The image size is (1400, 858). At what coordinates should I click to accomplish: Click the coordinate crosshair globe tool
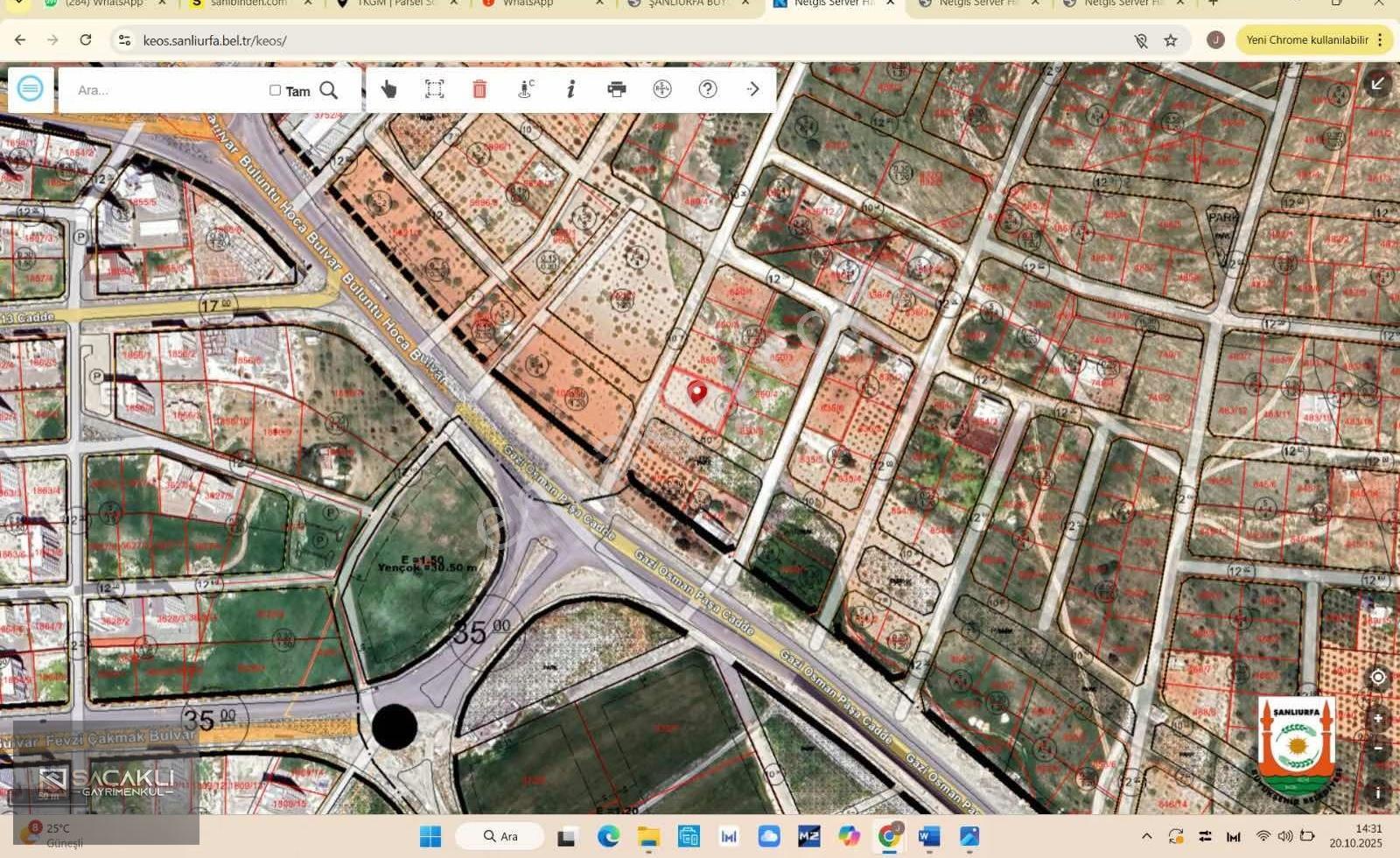(x=662, y=88)
